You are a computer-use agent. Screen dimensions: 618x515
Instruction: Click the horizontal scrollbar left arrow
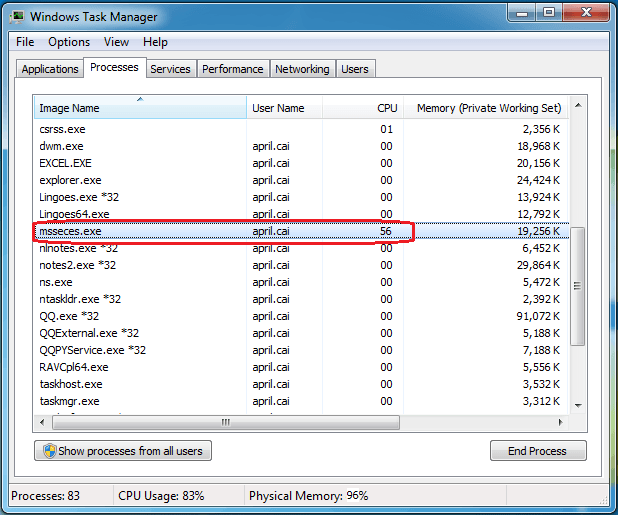coord(42,422)
